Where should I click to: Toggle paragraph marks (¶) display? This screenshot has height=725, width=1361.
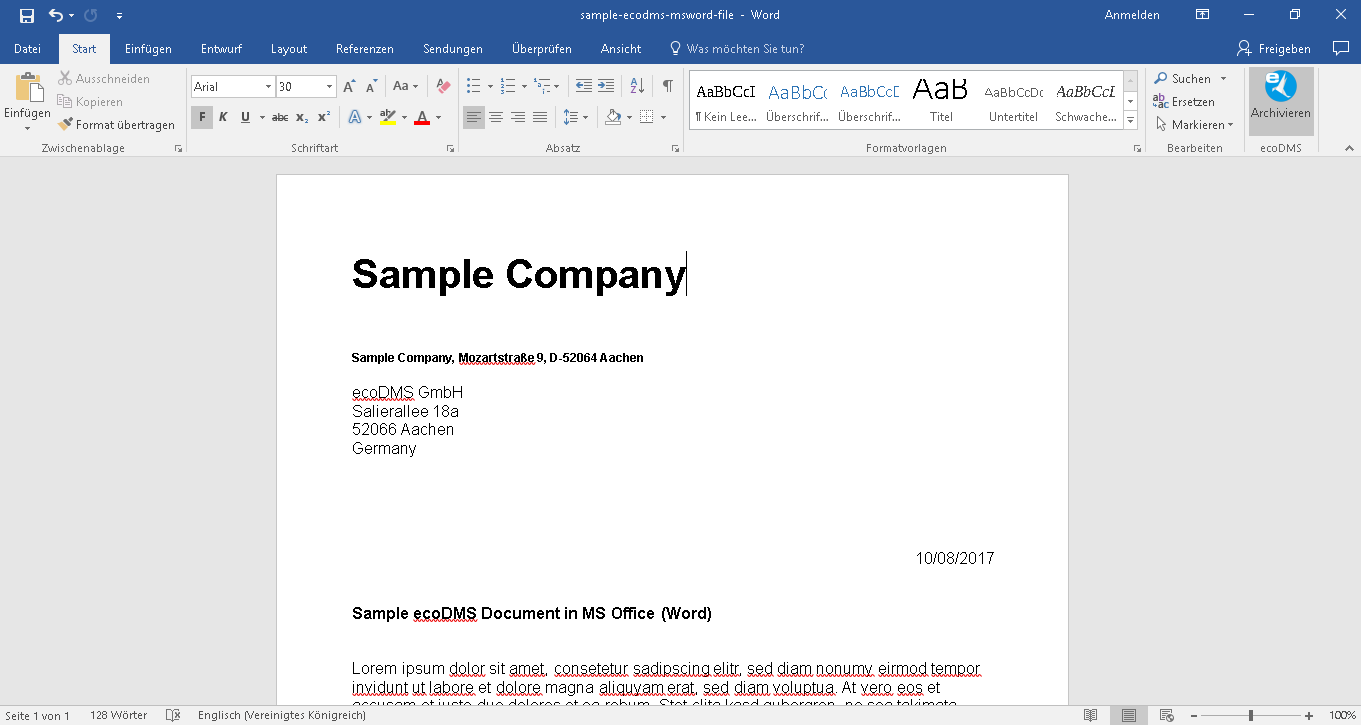(x=667, y=87)
